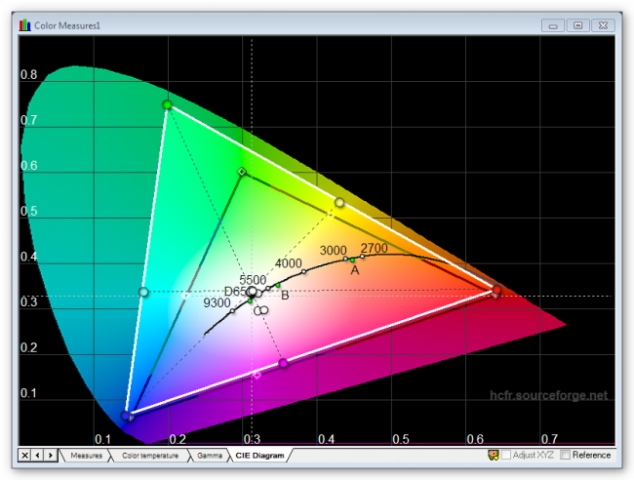
Task: Click the D65 white point marker
Action: (252, 292)
